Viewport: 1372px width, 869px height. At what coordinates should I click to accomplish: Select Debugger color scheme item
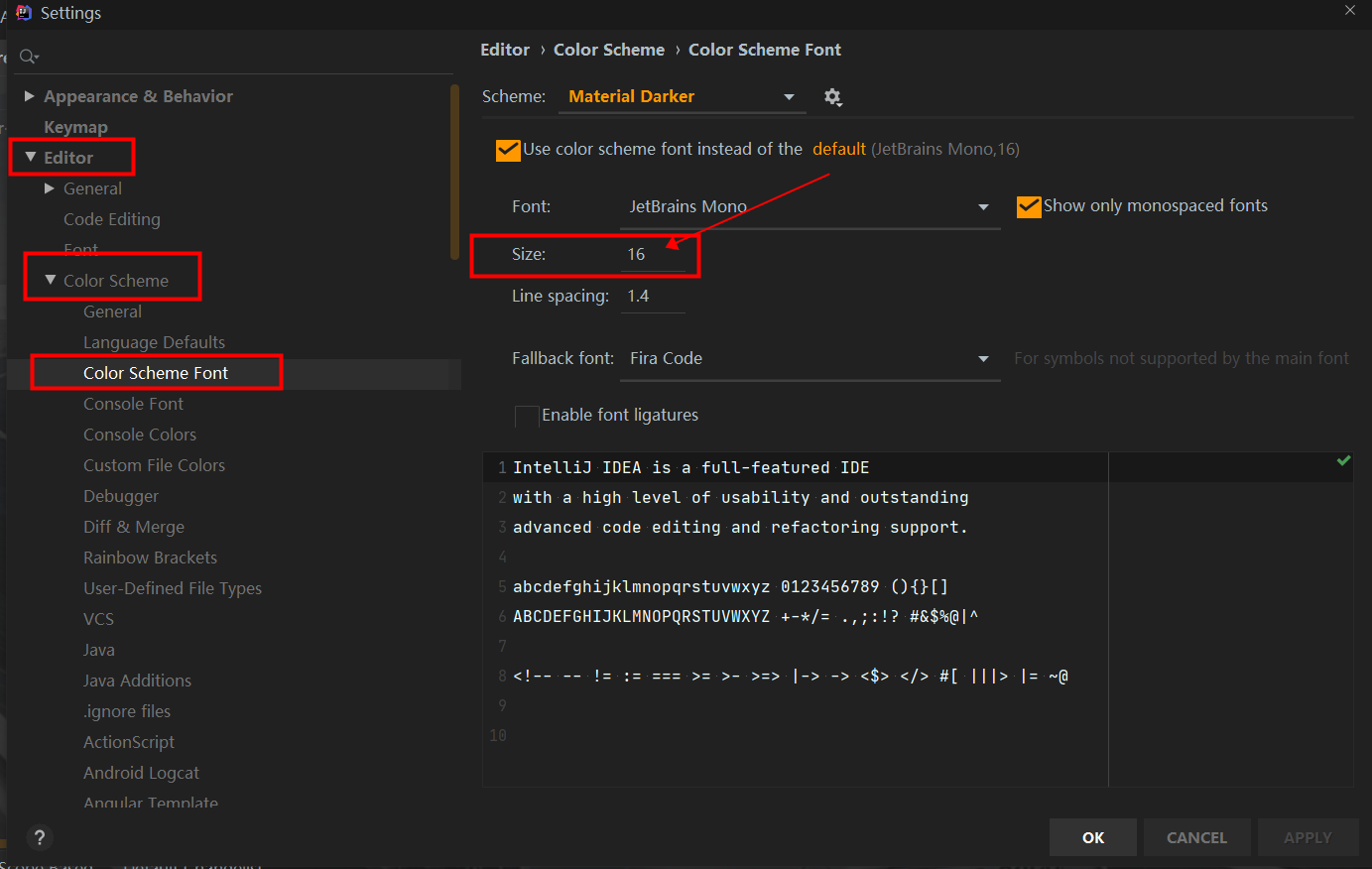(x=121, y=496)
